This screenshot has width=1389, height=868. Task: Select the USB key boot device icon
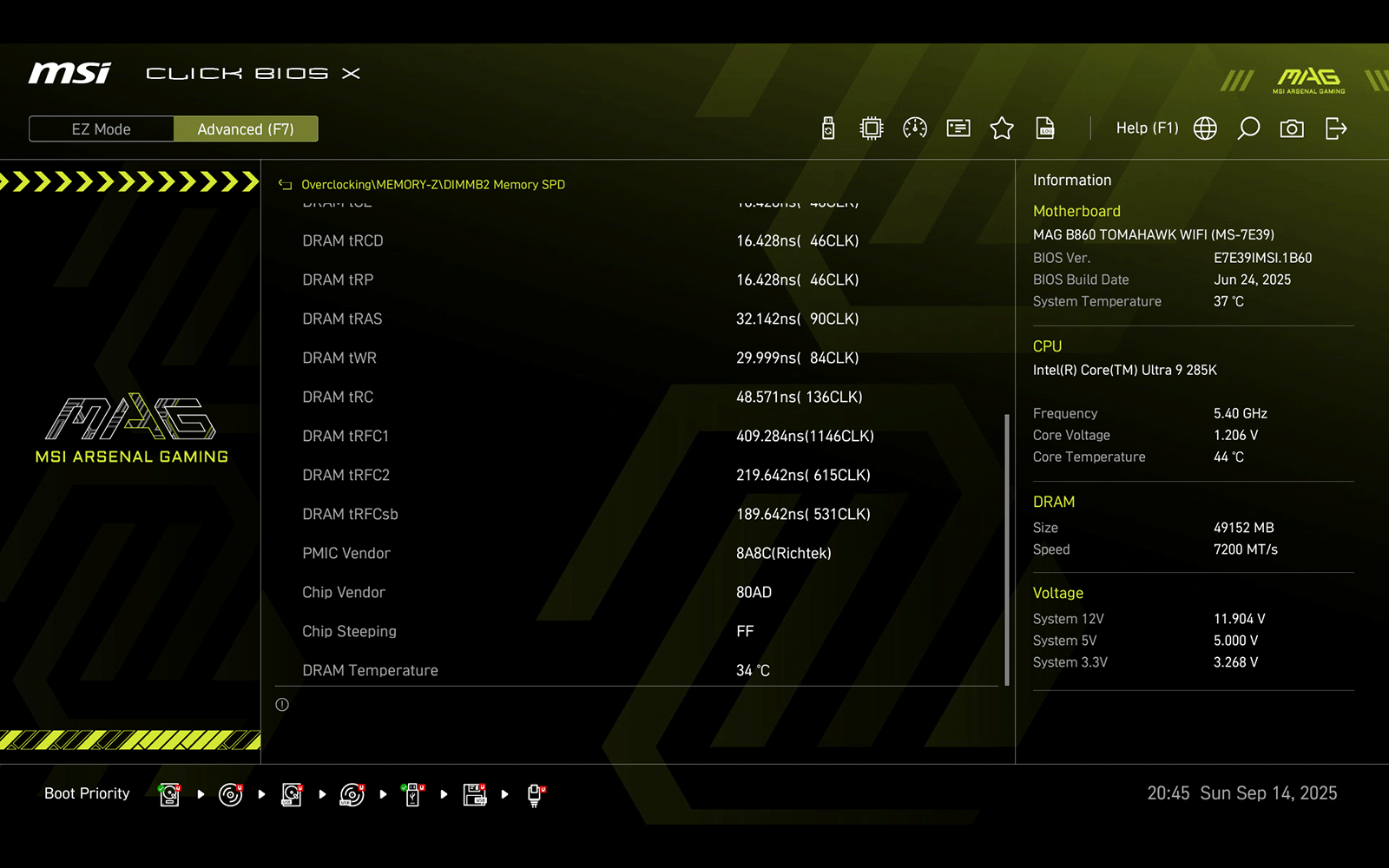[413, 794]
